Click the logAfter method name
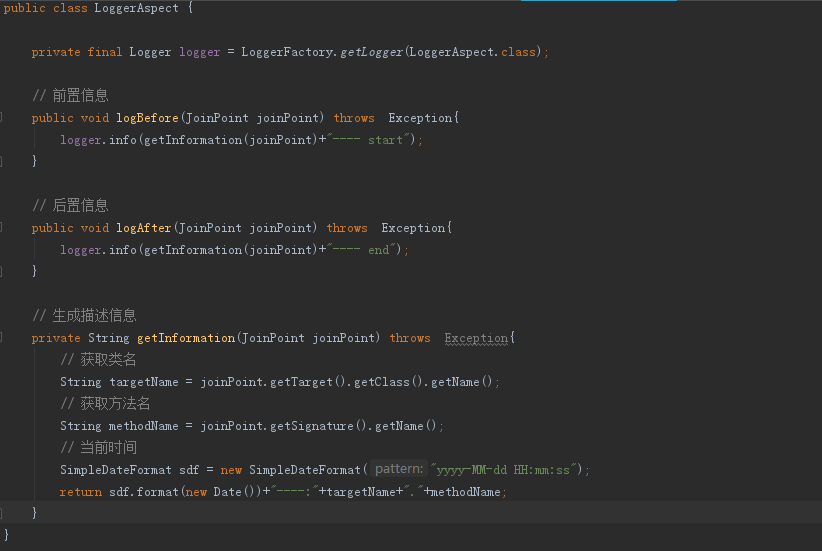 144,228
